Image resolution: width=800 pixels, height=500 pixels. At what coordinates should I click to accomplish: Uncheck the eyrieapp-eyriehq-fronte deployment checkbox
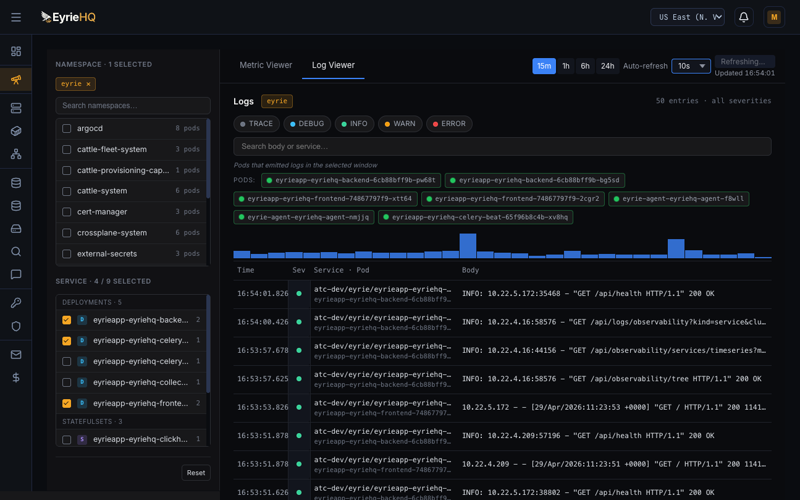tap(66, 403)
